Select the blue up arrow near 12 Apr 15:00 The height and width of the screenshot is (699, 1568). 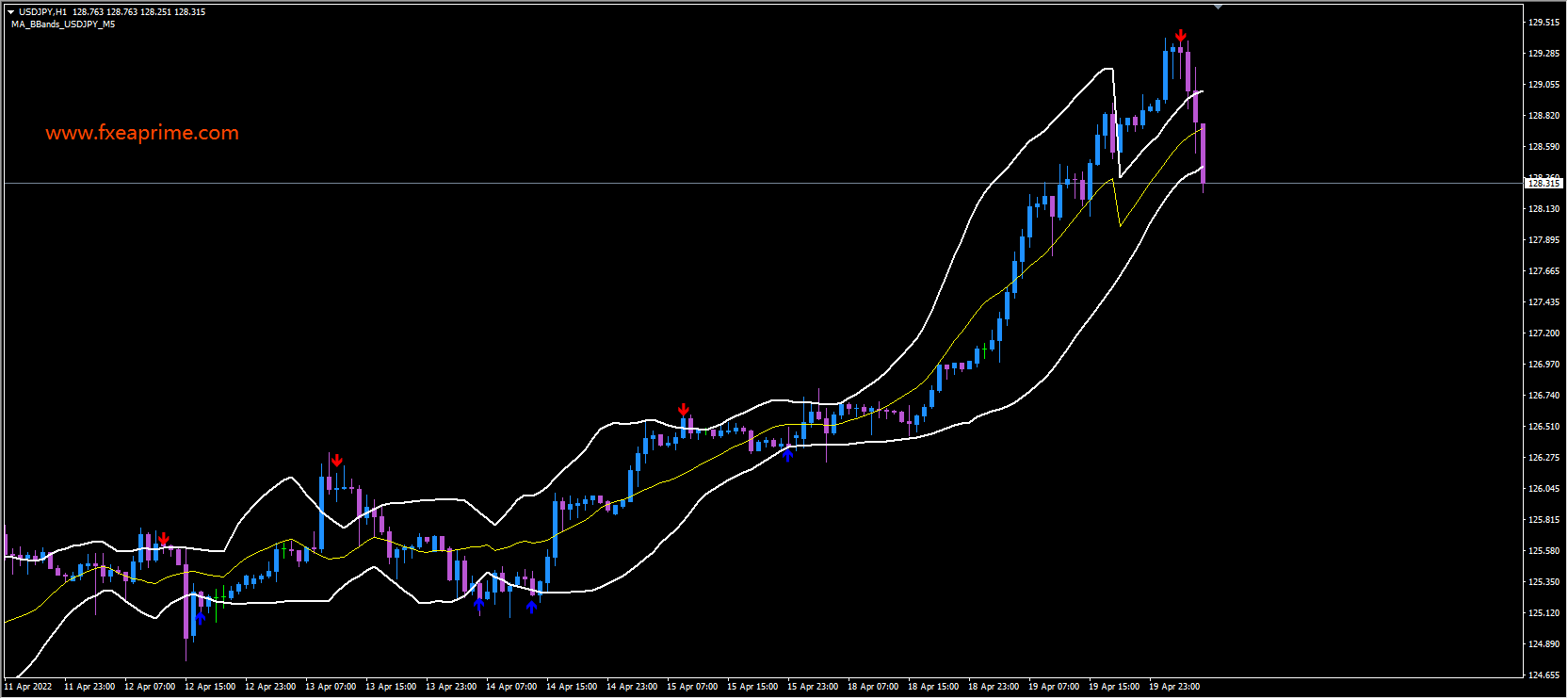tap(200, 617)
